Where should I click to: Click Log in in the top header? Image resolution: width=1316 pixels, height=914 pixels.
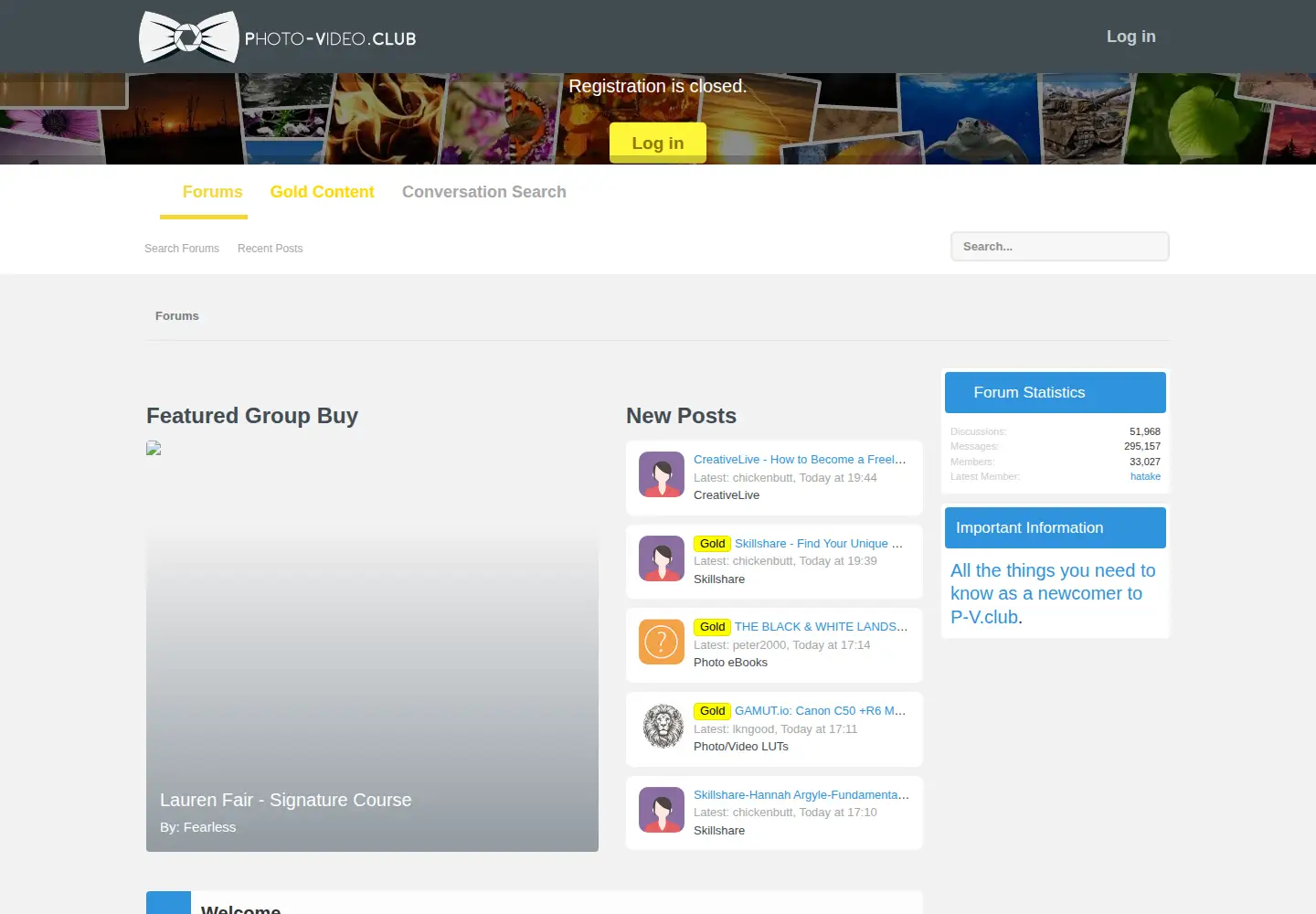pos(1131,37)
